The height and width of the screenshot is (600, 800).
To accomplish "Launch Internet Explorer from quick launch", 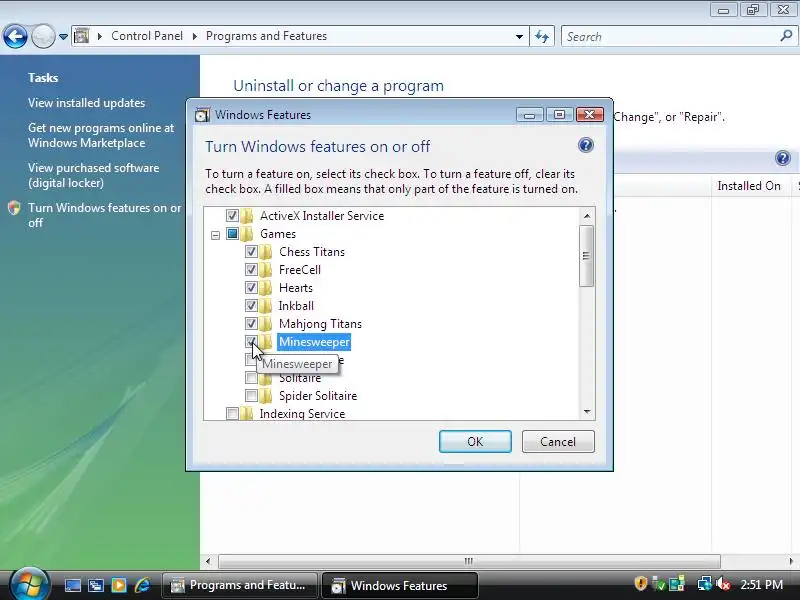I will coord(142,585).
